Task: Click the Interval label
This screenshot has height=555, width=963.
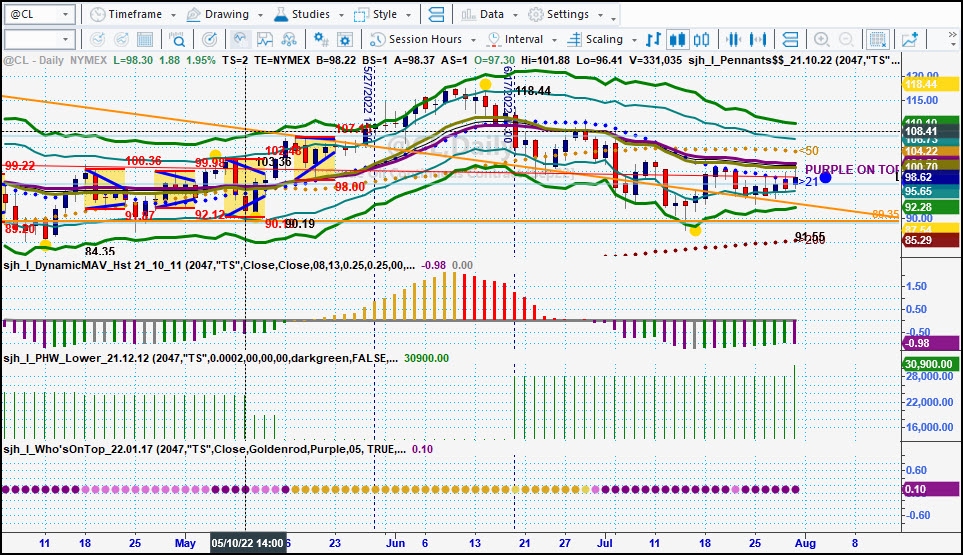Action: [x=524, y=39]
